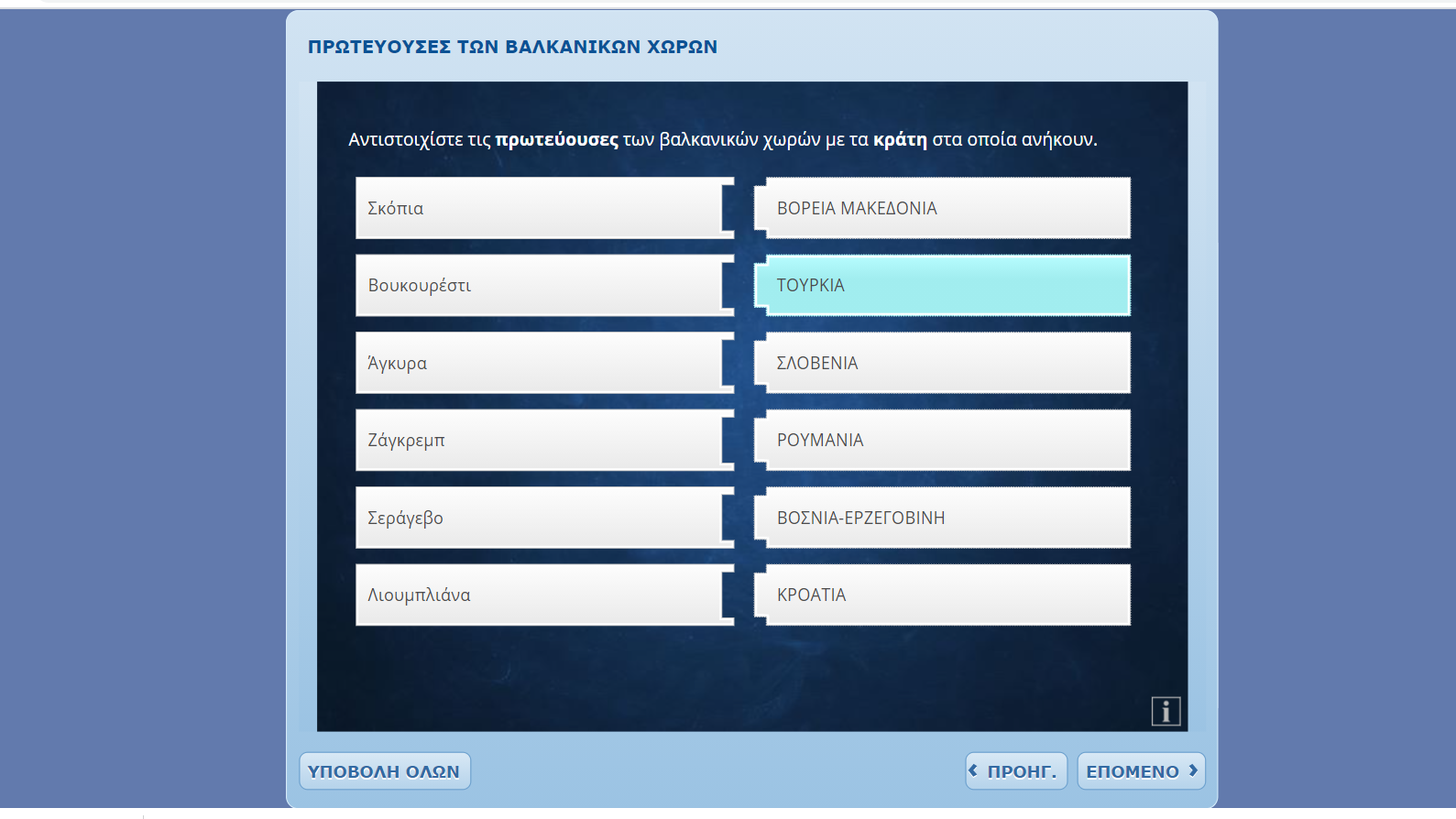Image resolution: width=1456 pixels, height=819 pixels.
Task: Submit all answers with ΥΠΟΒΟΛΗ ΟΛΩΝ
Action: [384, 771]
